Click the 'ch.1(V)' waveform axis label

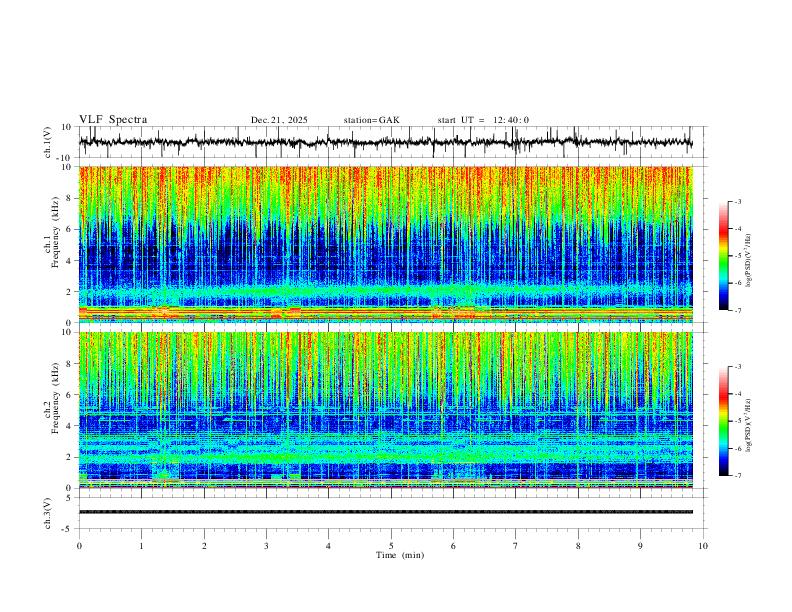[x=48, y=142]
